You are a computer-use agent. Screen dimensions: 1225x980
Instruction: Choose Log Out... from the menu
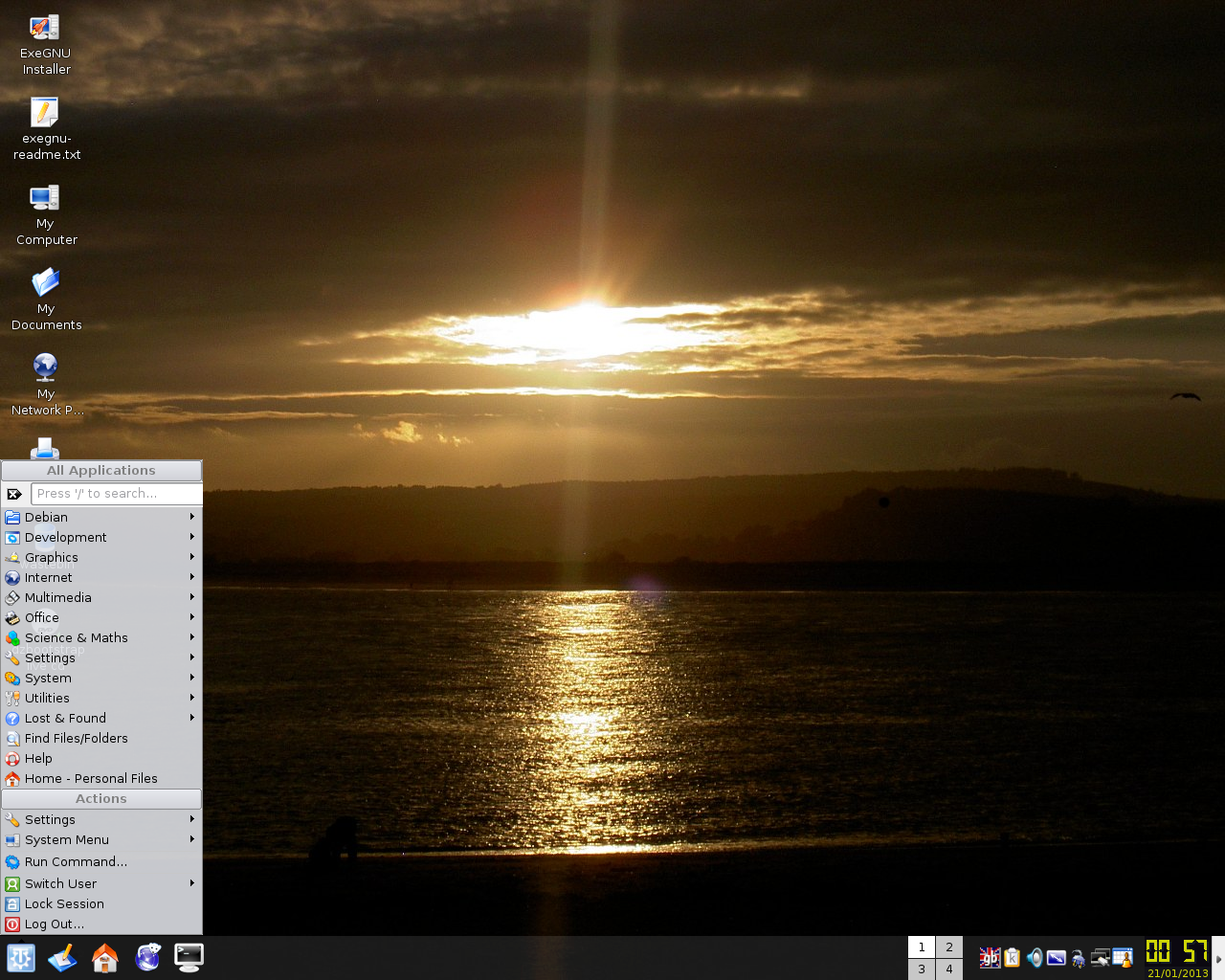coord(101,924)
